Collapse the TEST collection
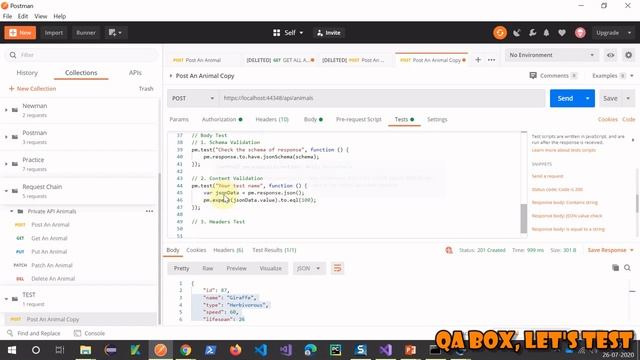The width and height of the screenshot is (640, 360). (x=6, y=299)
